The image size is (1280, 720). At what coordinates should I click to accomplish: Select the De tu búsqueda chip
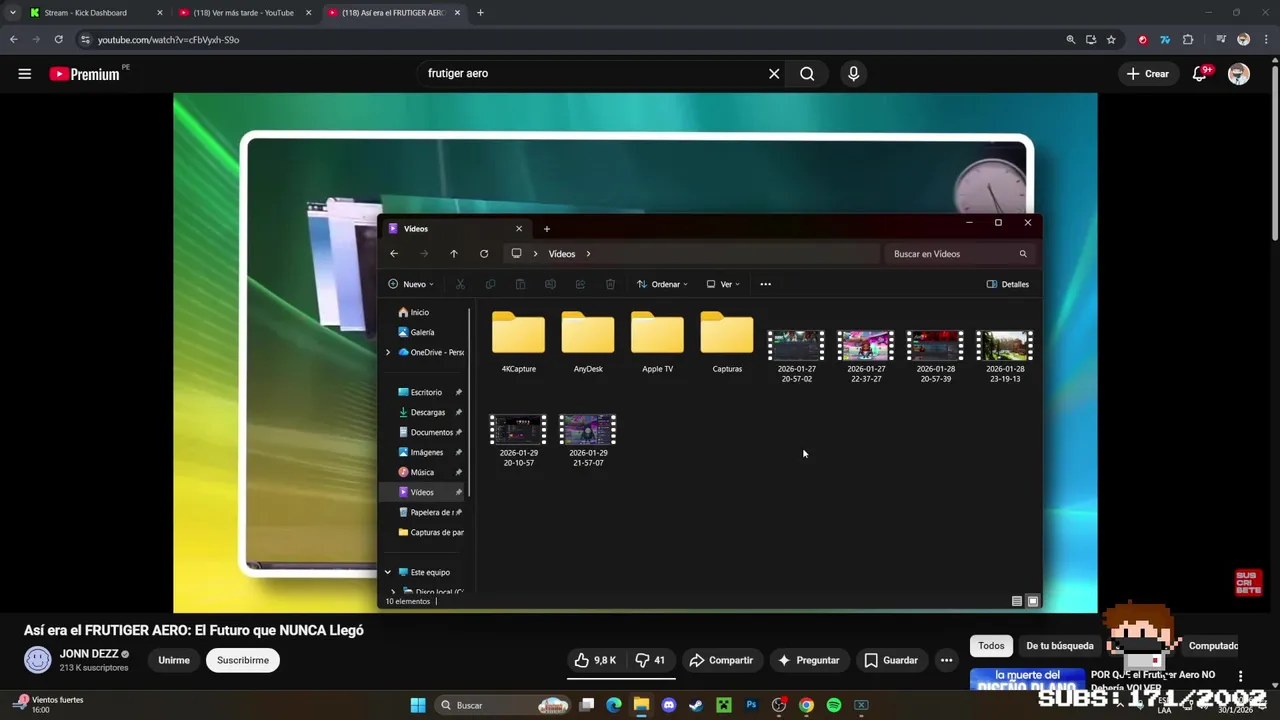click(1060, 646)
